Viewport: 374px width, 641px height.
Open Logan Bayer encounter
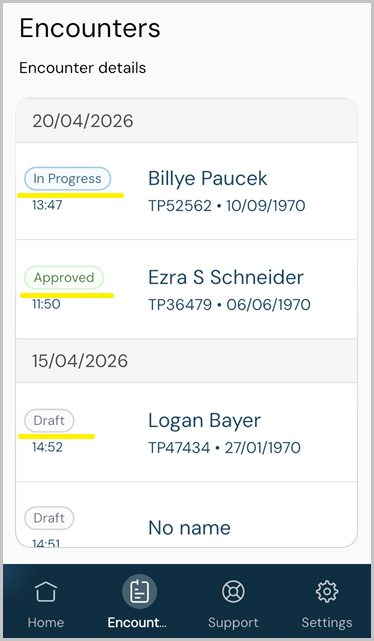[x=186, y=432]
